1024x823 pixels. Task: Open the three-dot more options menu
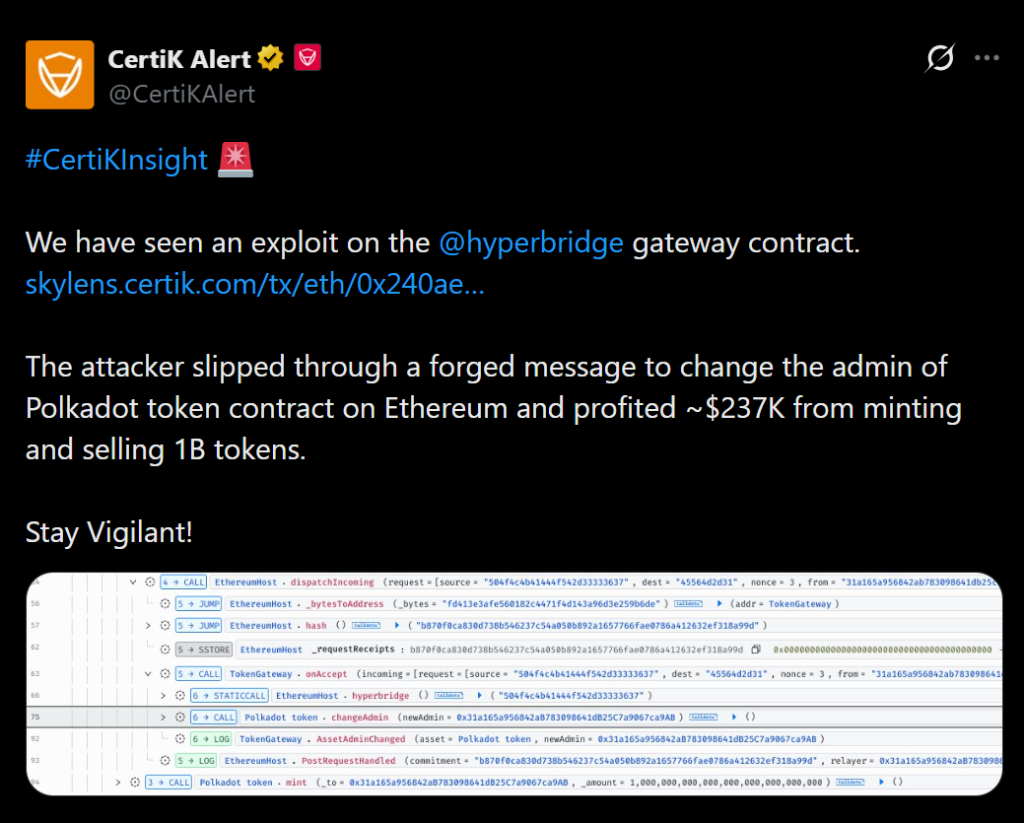coord(987,59)
